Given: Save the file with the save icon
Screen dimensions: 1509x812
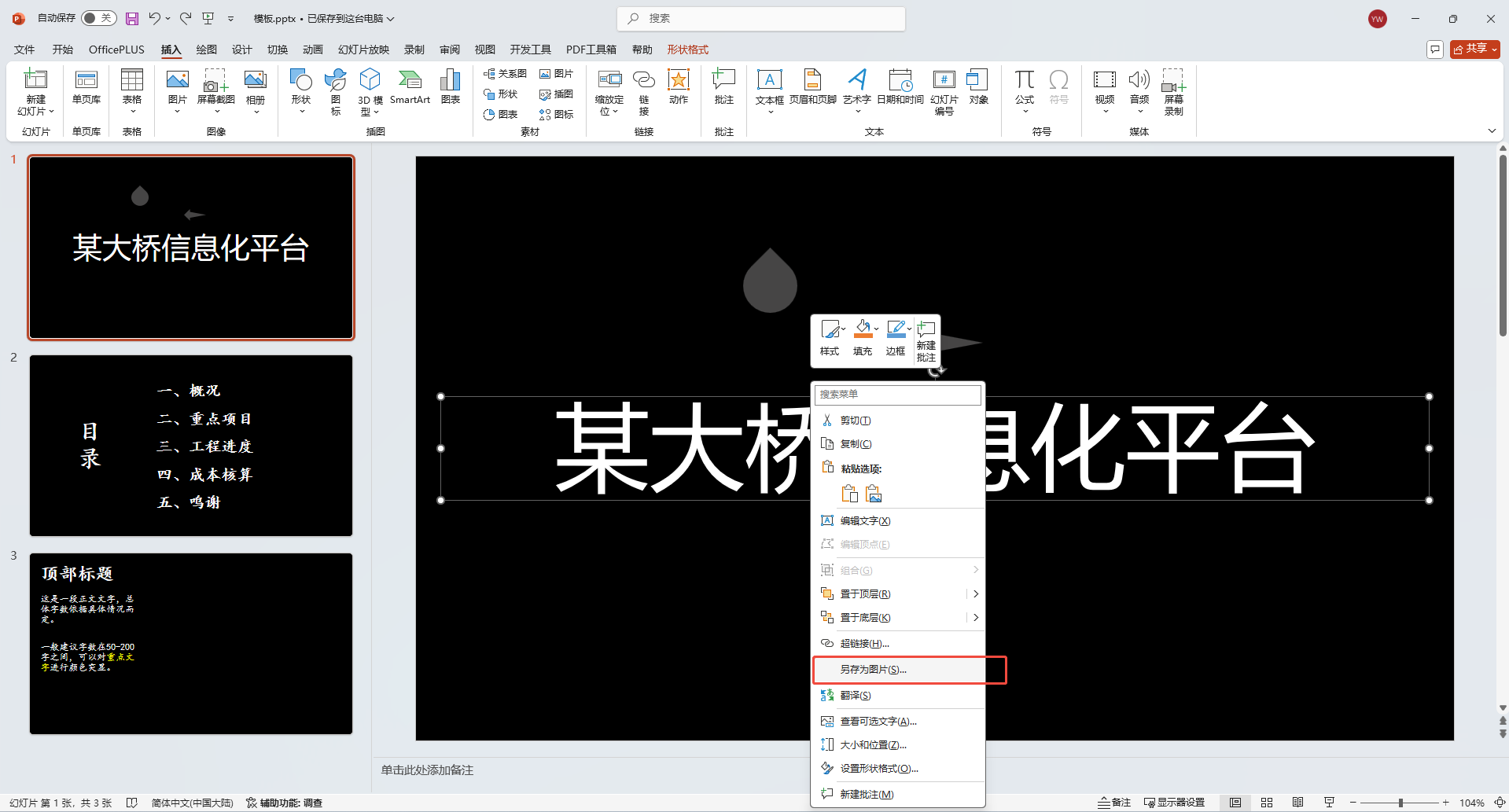Looking at the screenshot, I should (132, 18).
